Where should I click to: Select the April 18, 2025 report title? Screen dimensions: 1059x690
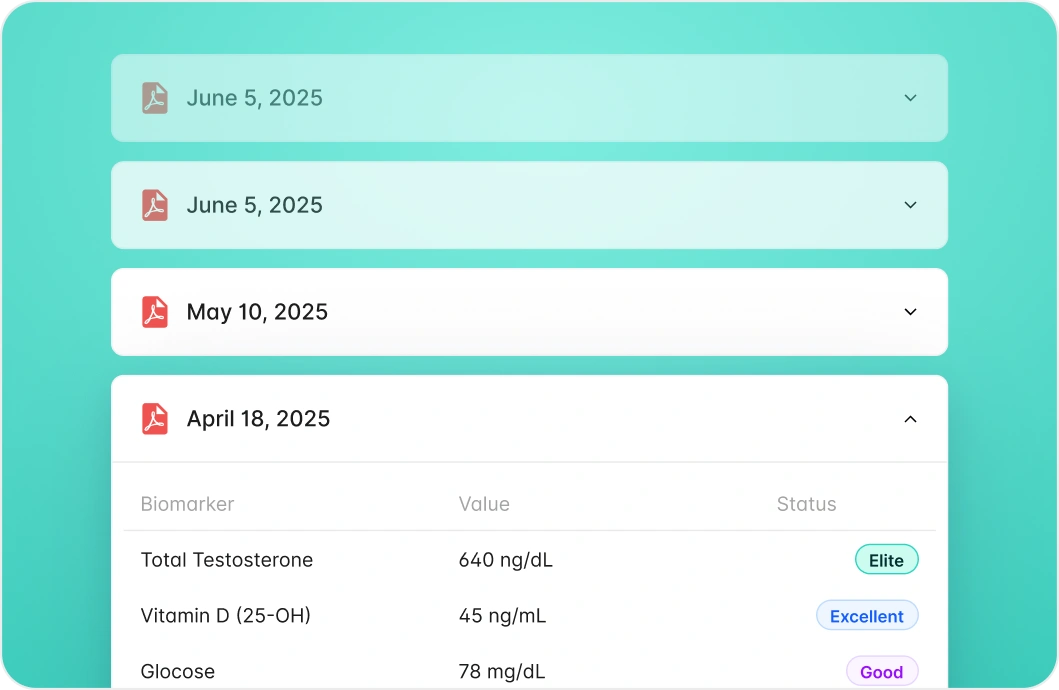tap(258, 419)
